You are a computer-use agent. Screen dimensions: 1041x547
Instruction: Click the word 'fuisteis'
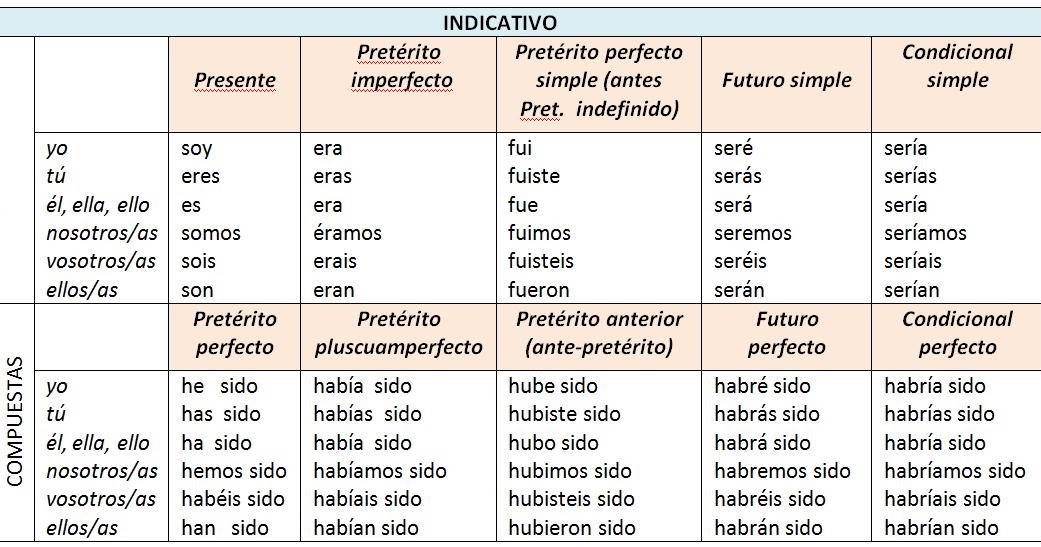540,261
